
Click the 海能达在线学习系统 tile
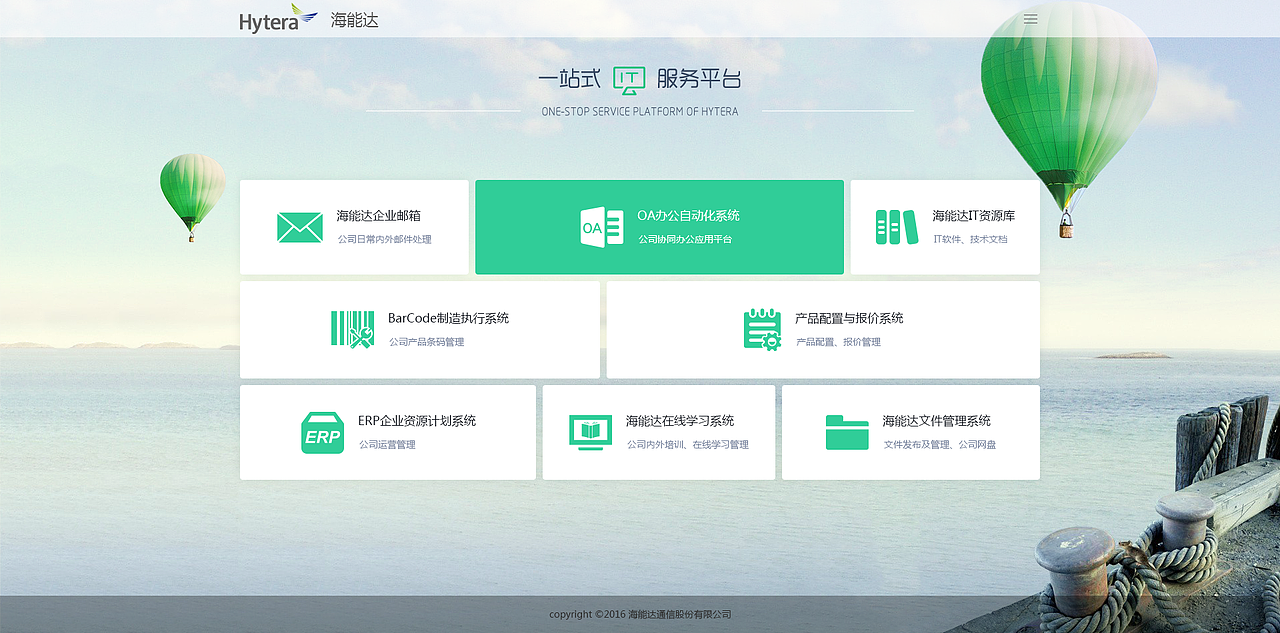[659, 432]
